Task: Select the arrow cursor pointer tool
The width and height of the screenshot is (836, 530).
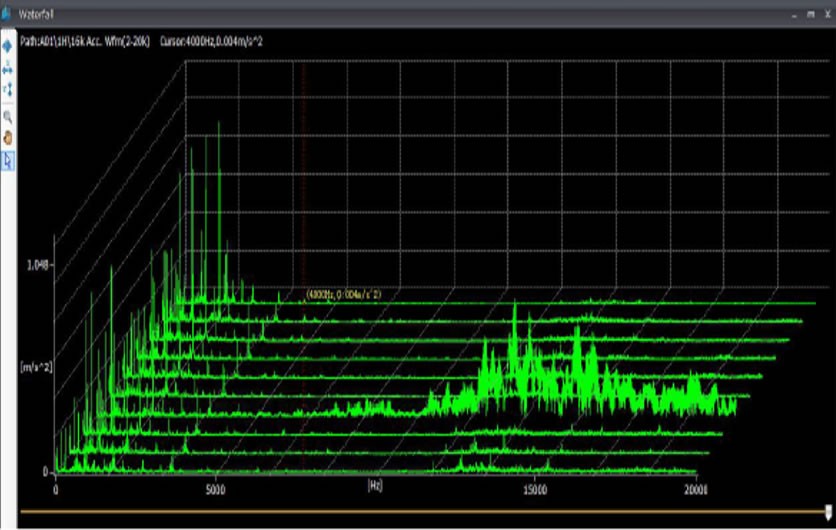Action: click(x=7, y=160)
